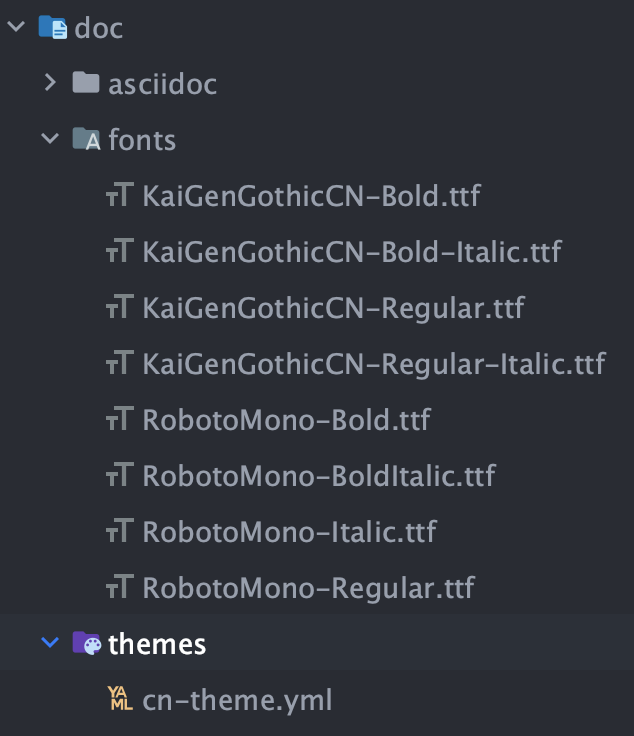Screen dimensions: 634x736
Task: Click the doc folder icon
Action: point(52,27)
